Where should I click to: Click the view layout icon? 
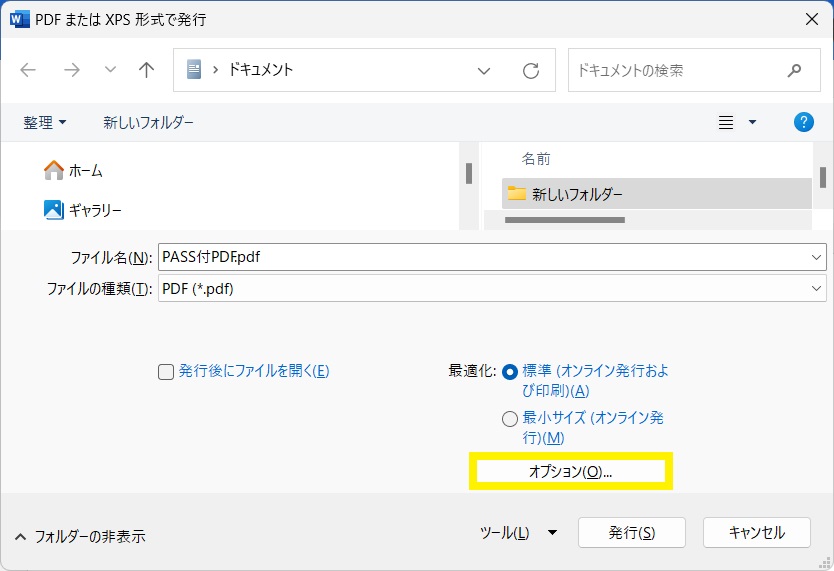click(x=726, y=122)
